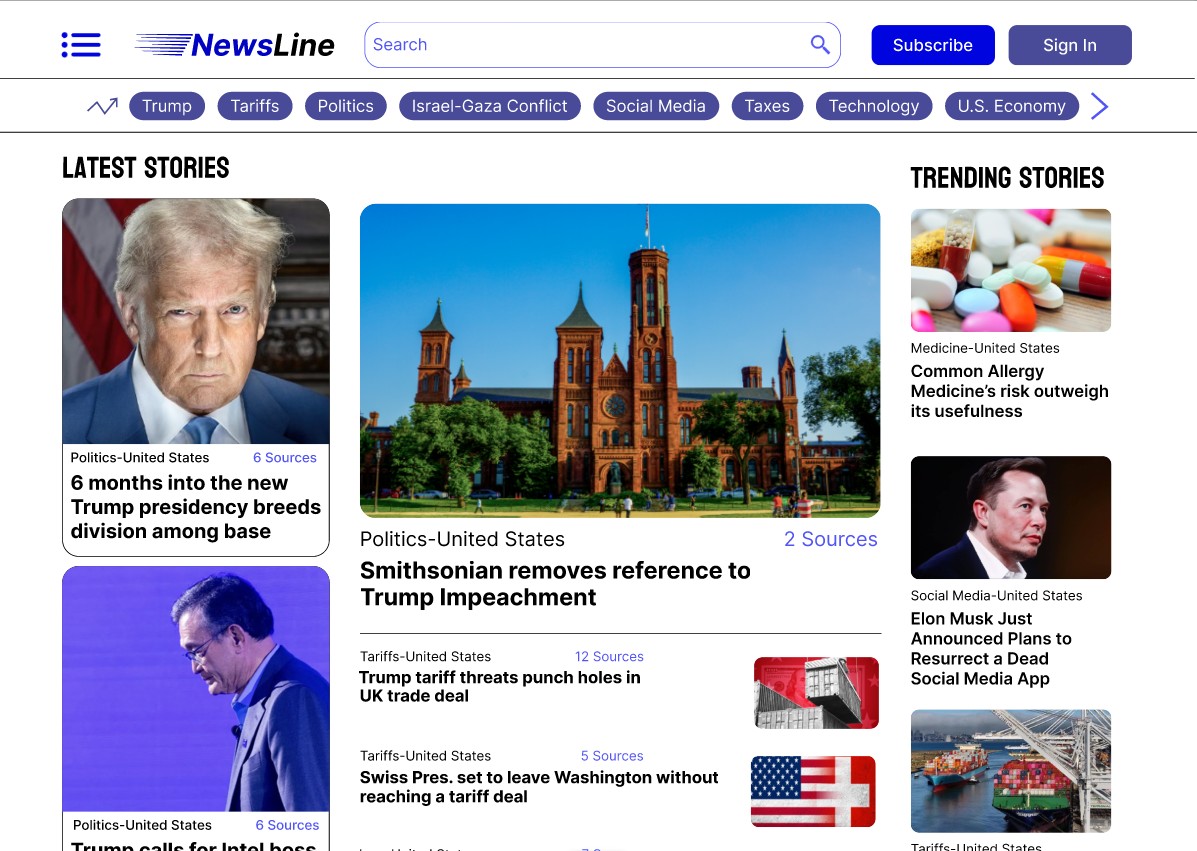Click the US-Swiss flag thumbnail
The image size is (1197, 851).
tap(813, 791)
